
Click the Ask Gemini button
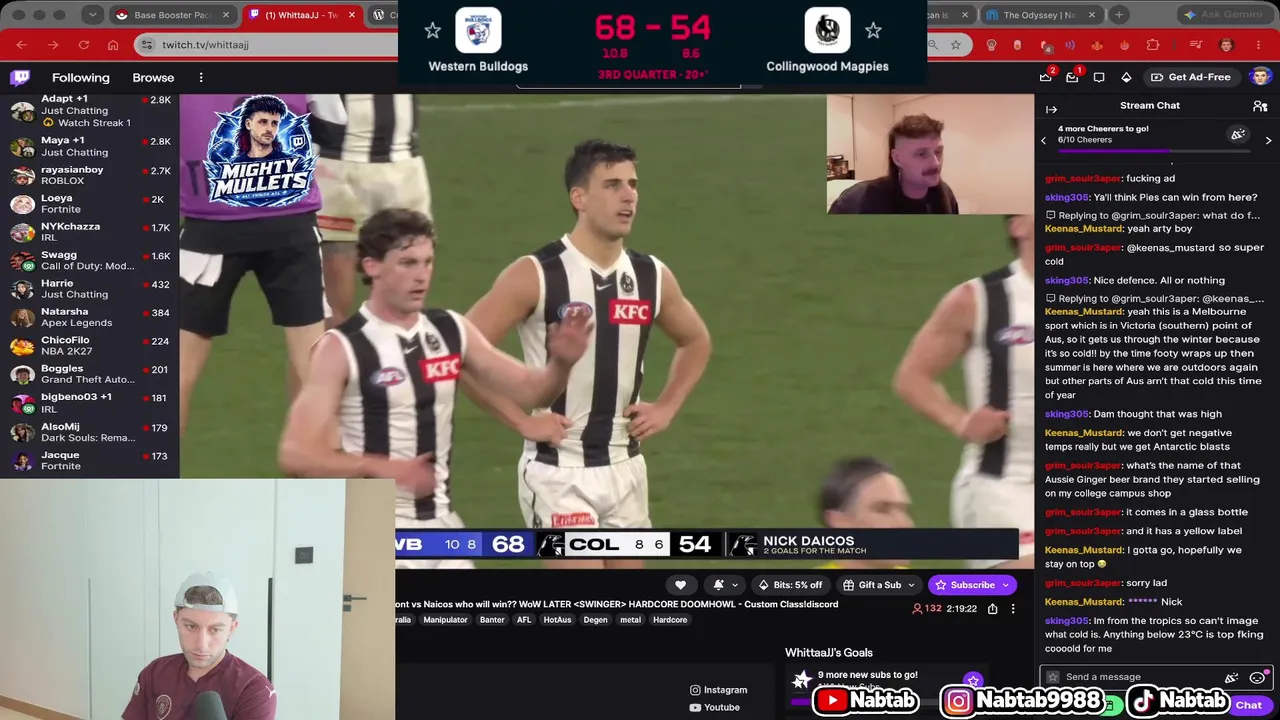coord(1227,15)
